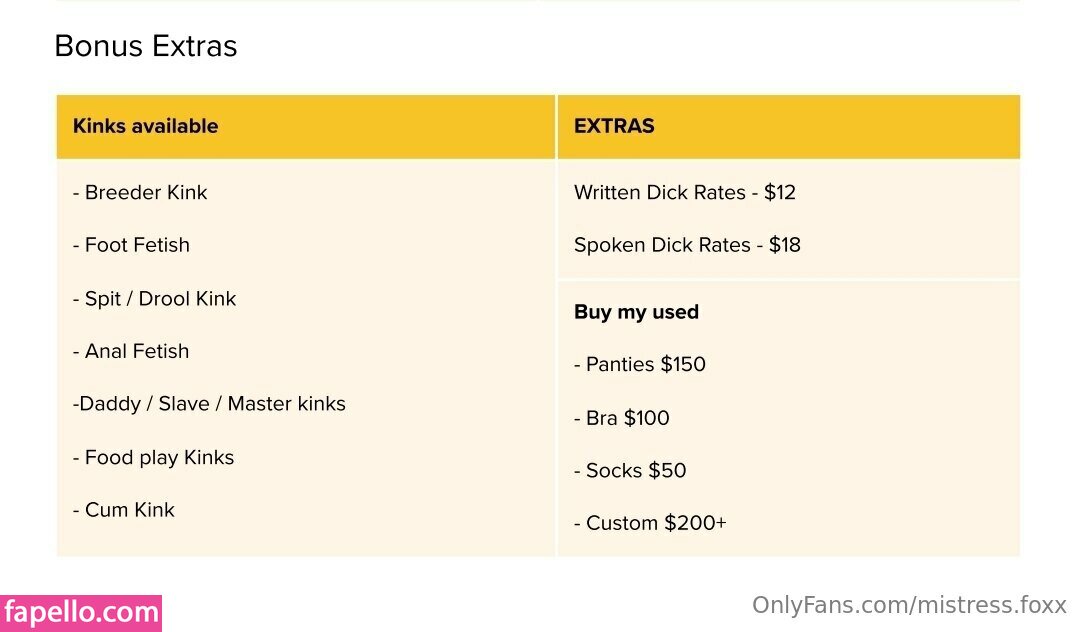Viewport: 1080px width, 632px height.
Task: Click the Bra $100 item
Action: [622, 418]
